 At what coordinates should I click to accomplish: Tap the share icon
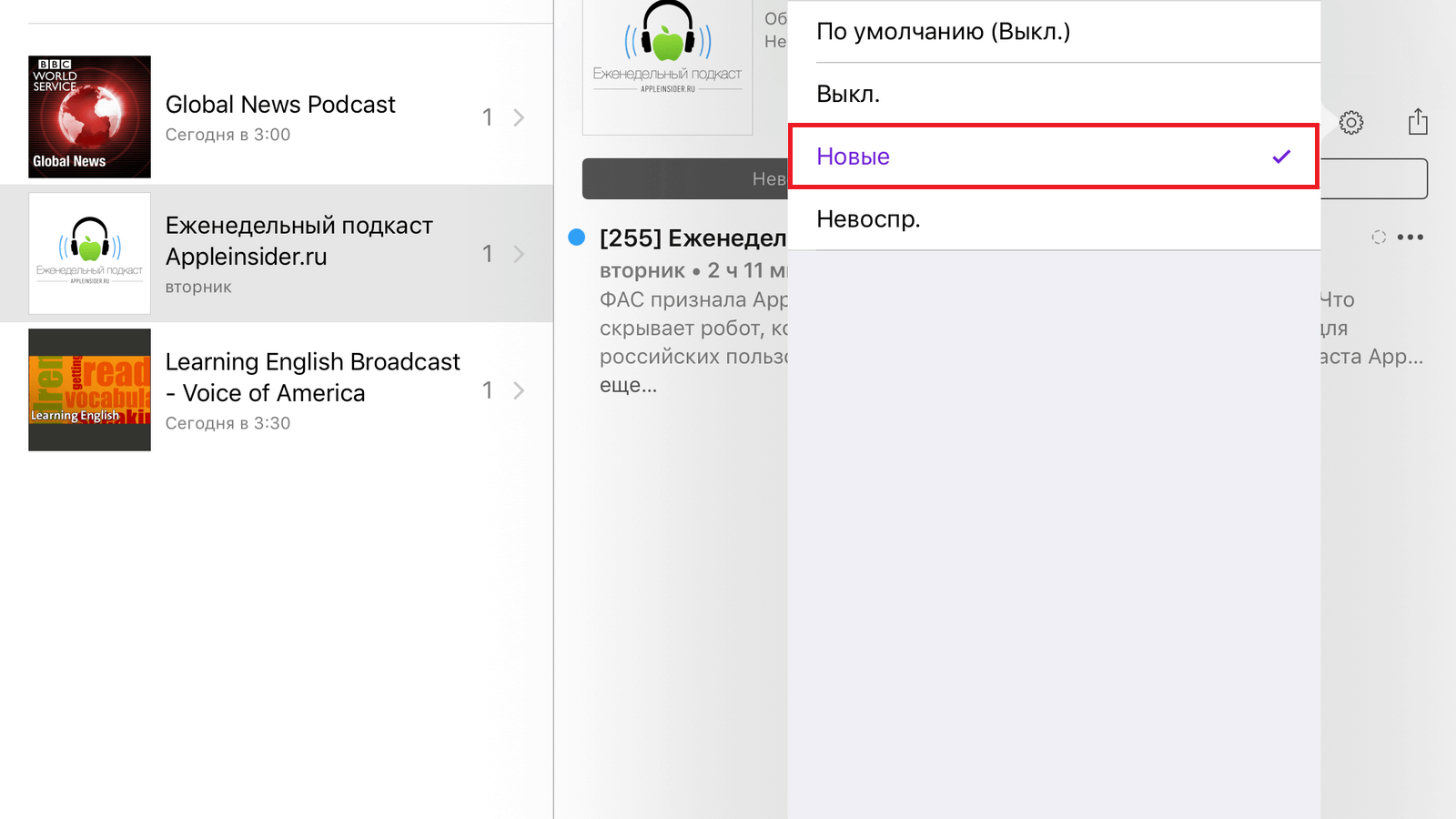pyautogui.click(x=1418, y=121)
